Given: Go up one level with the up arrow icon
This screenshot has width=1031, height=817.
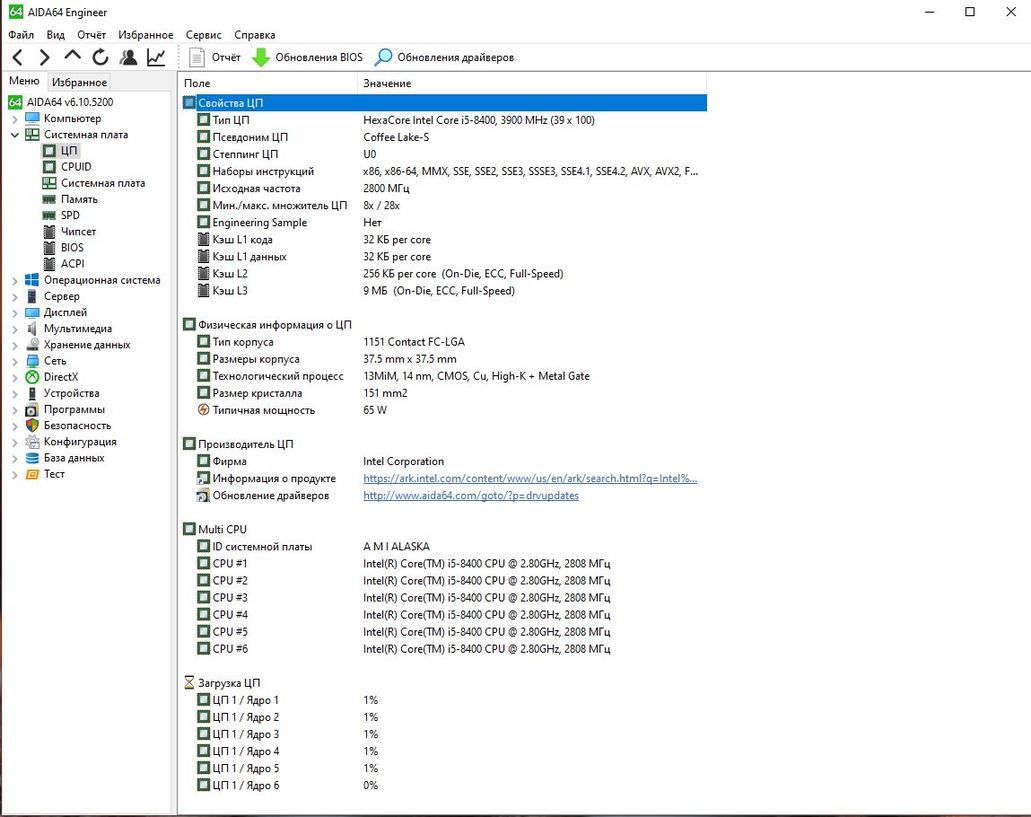Looking at the screenshot, I should 72,57.
